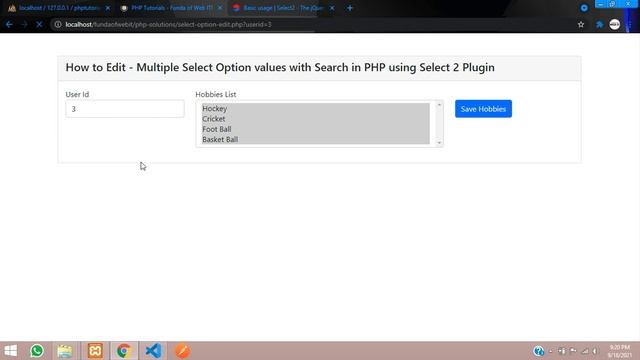Close the PHP Tutorials tab

(x=220, y=8)
